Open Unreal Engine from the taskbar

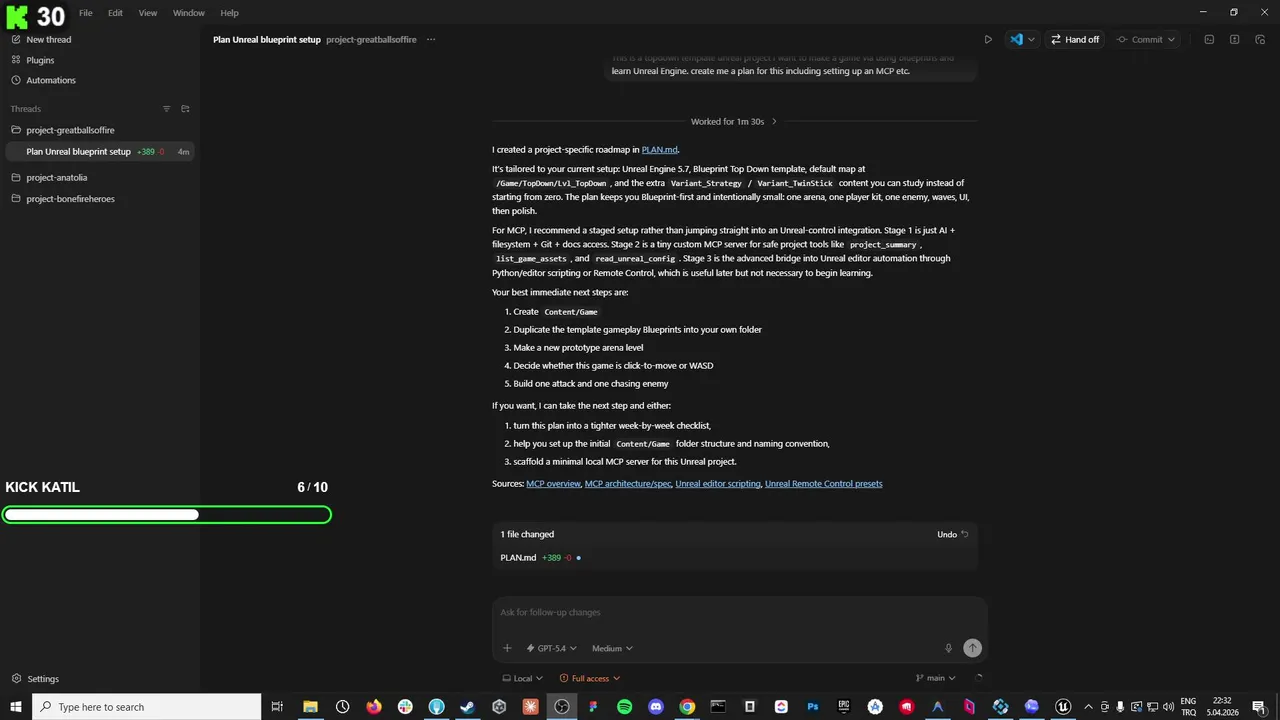tap(1063, 707)
